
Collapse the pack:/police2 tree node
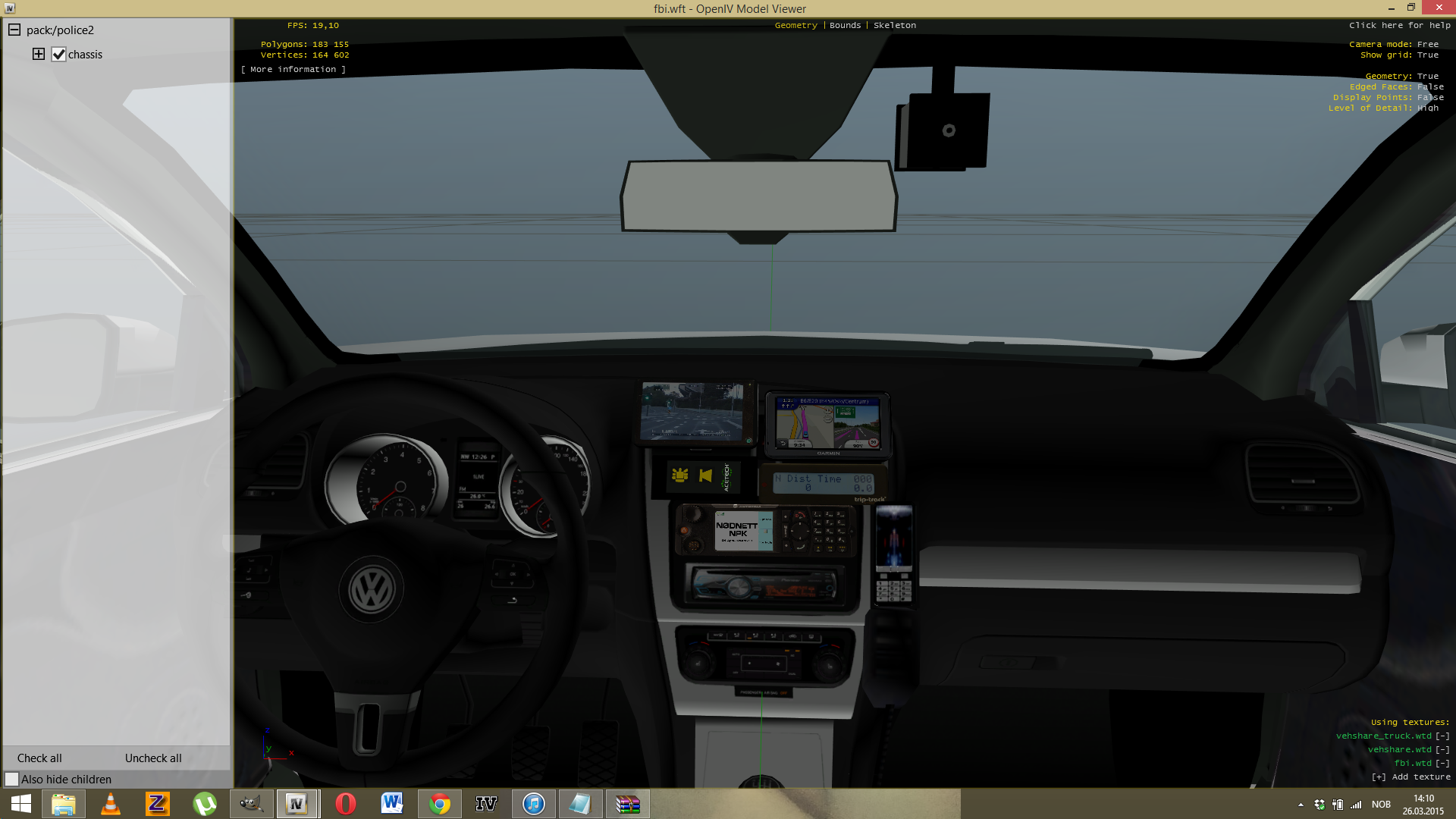click(14, 30)
